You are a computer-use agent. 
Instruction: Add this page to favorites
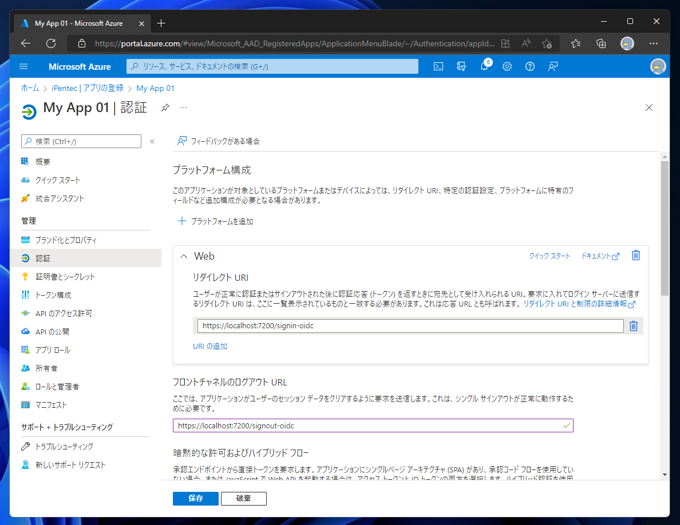click(x=547, y=43)
